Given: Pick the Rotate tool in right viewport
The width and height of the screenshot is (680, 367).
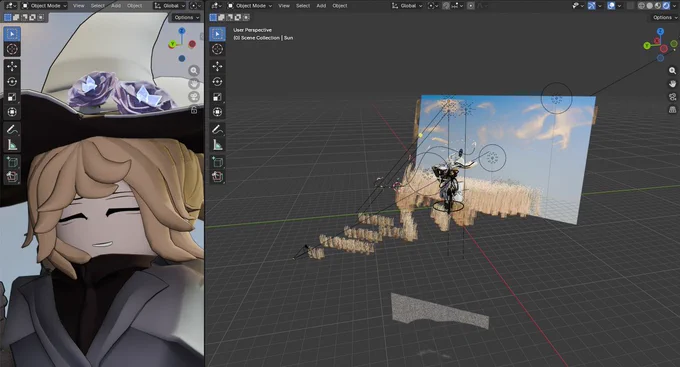Looking at the screenshot, I should tap(217, 82).
